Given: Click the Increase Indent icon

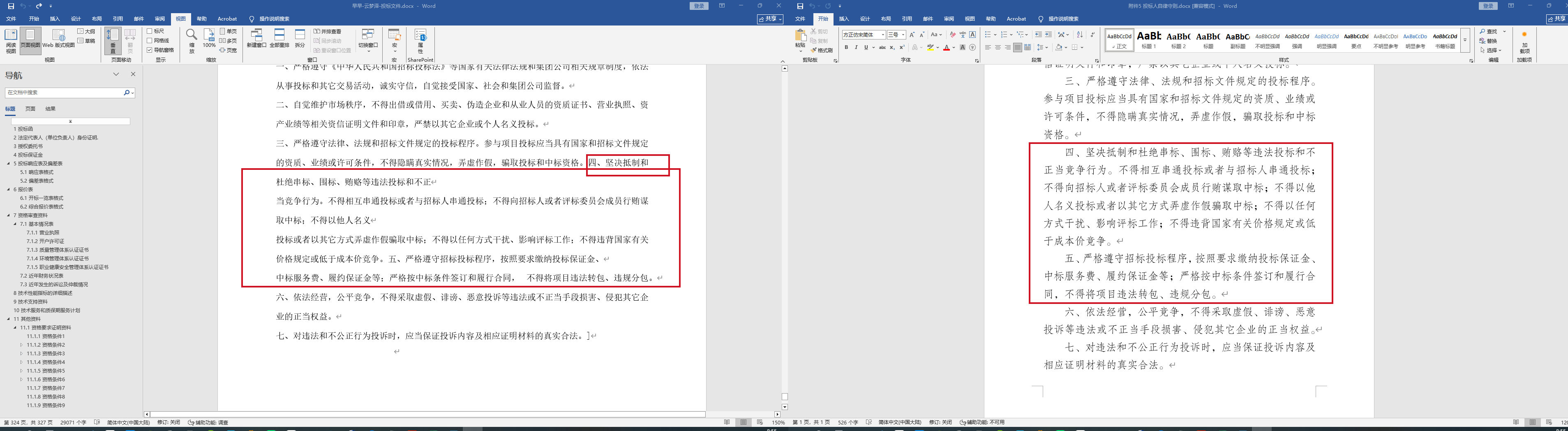Looking at the screenshot, I should pos(1048,35).
